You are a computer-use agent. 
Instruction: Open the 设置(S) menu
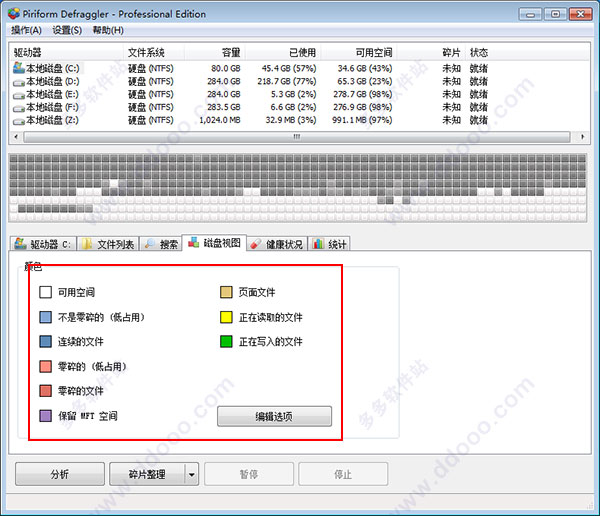click(x=67, y=30)
